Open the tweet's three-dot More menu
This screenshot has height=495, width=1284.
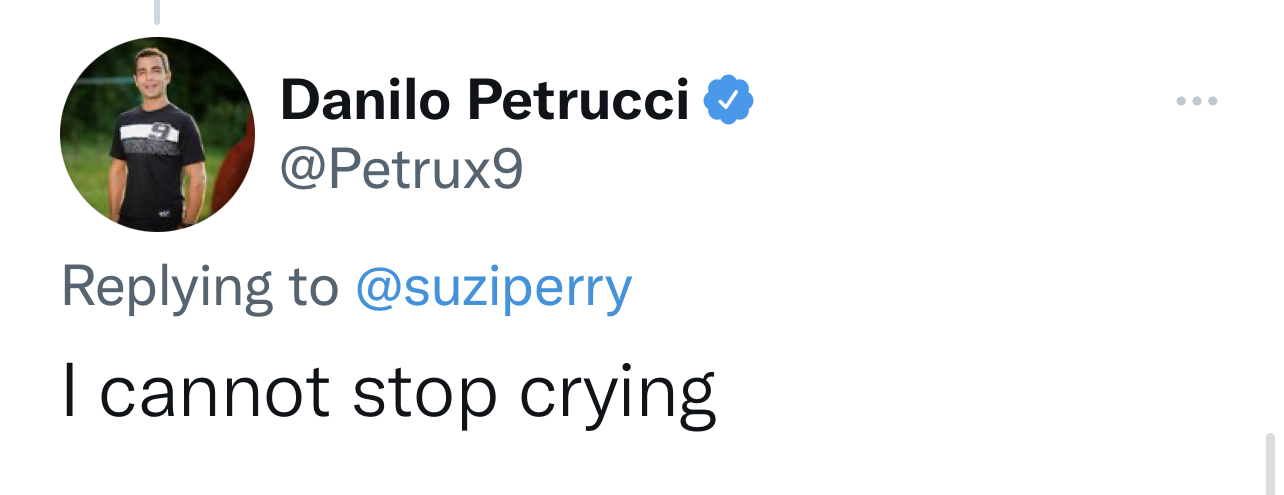pyautogui.click(x=1196, y=101)
